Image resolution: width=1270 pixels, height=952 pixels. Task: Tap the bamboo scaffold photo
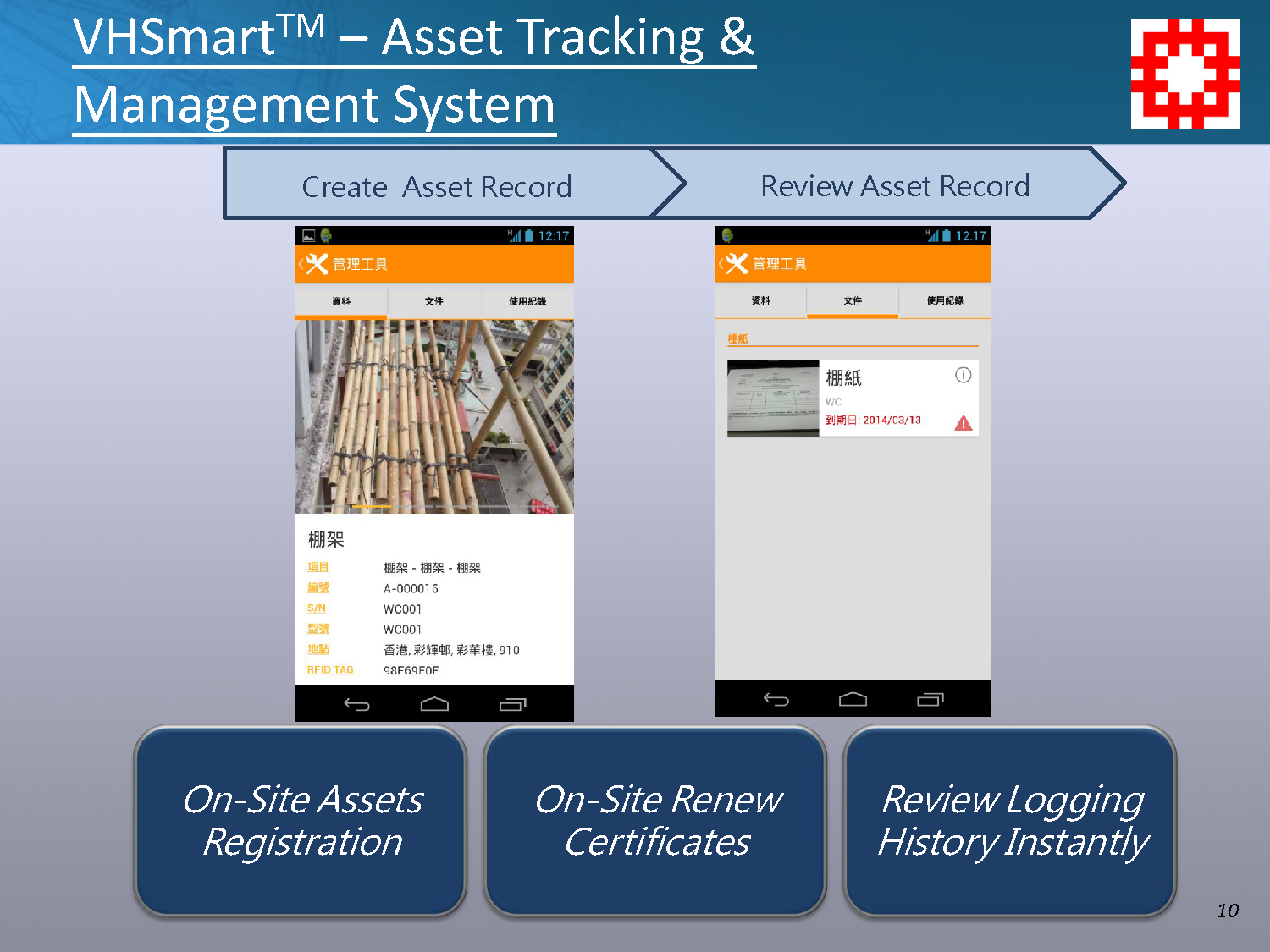[x=434, y=416]
